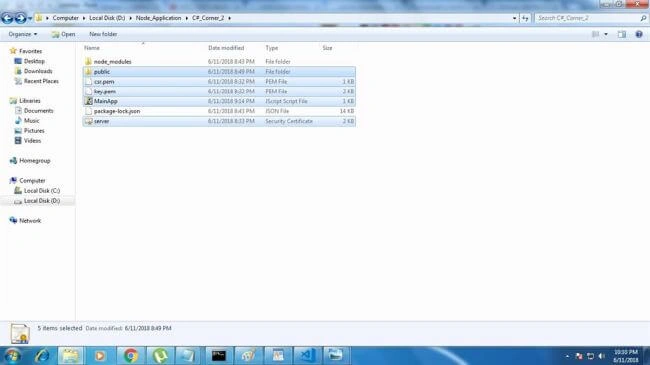Open Videos library

(x=32, y=141)
